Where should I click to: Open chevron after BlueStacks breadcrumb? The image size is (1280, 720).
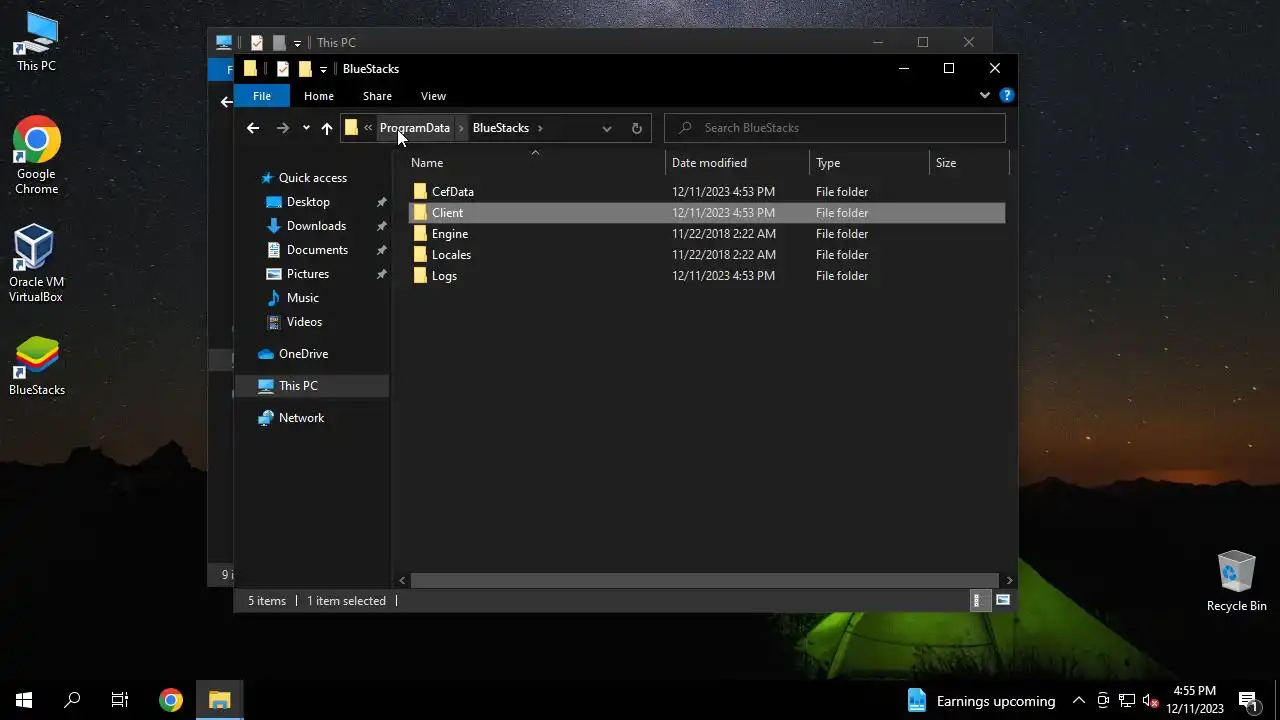tap(540, 128)
